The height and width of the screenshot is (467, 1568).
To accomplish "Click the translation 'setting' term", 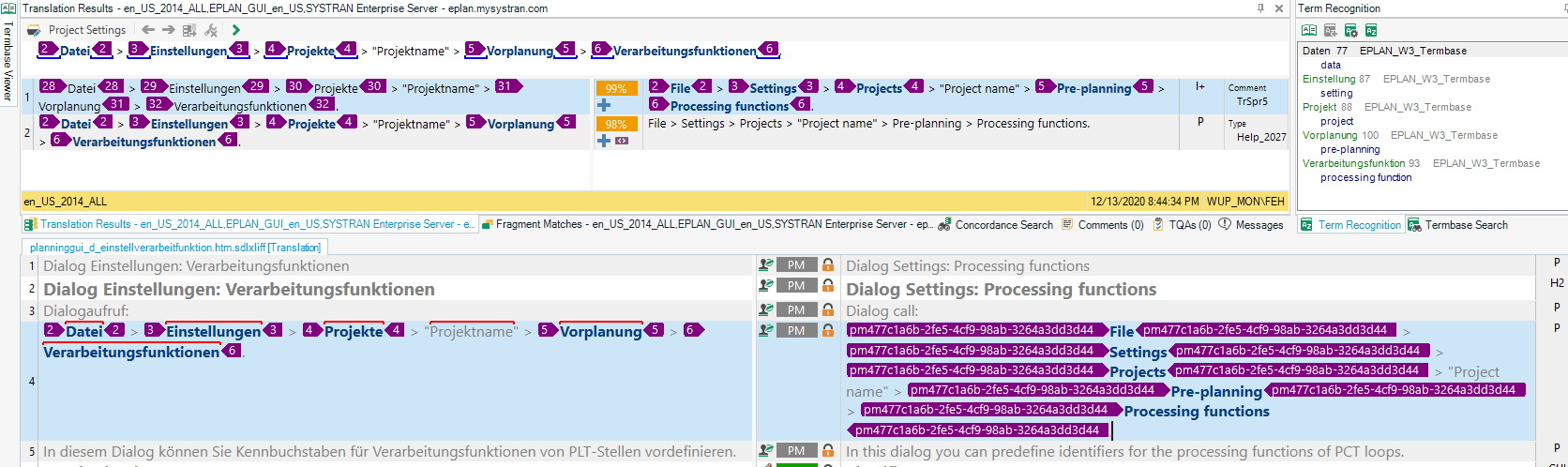I will (1336, 93).
